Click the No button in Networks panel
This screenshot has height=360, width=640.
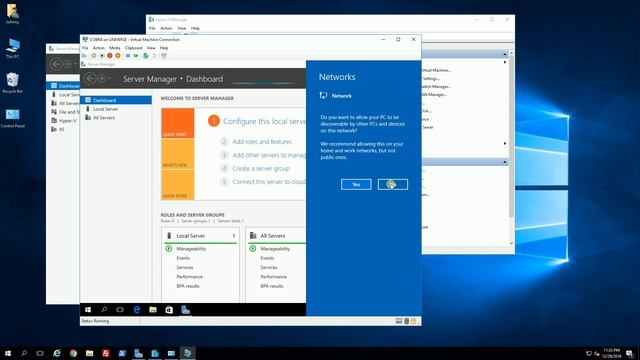[393, 184]
